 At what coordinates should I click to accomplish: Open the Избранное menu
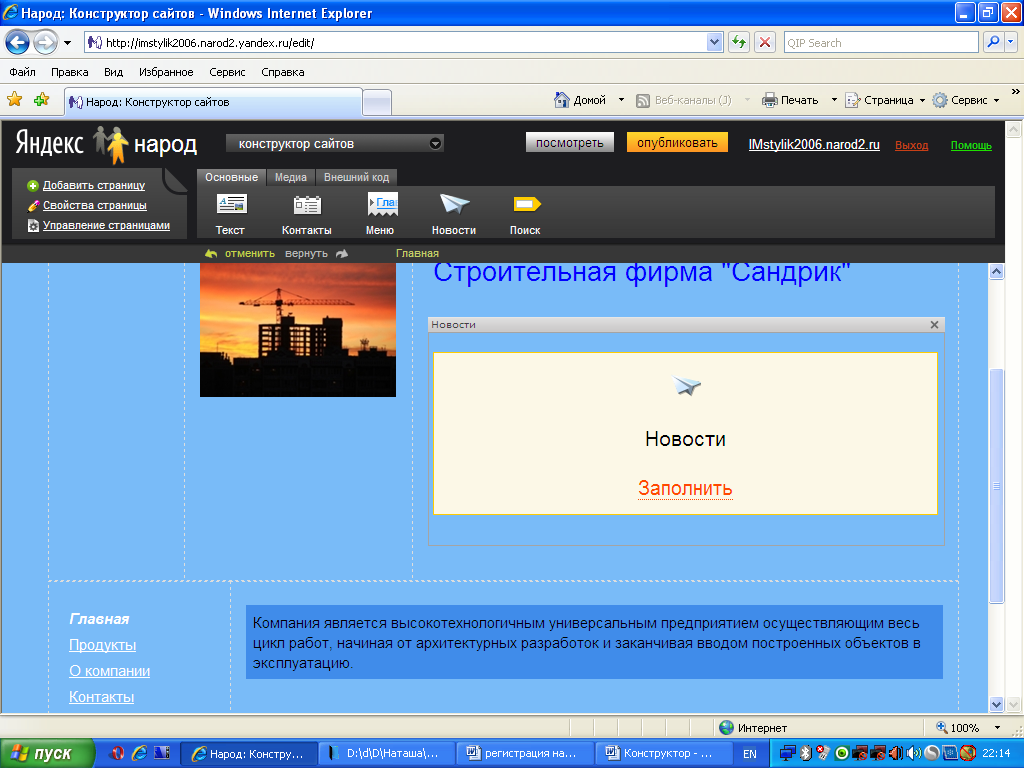[166, 72]
